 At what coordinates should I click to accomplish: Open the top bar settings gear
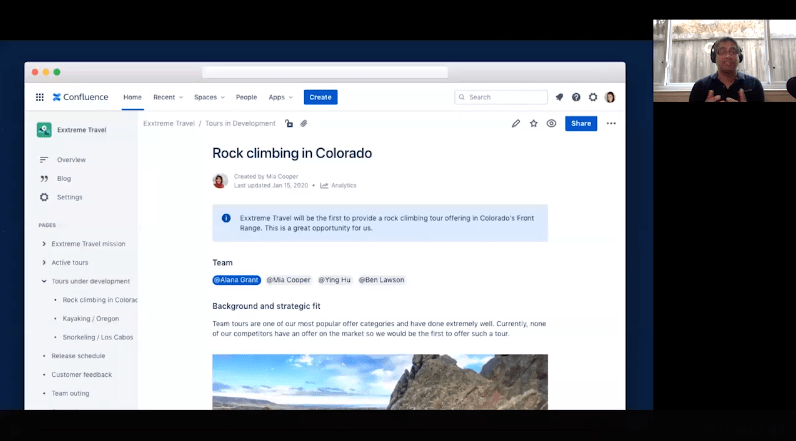click(x=593, y=97)
